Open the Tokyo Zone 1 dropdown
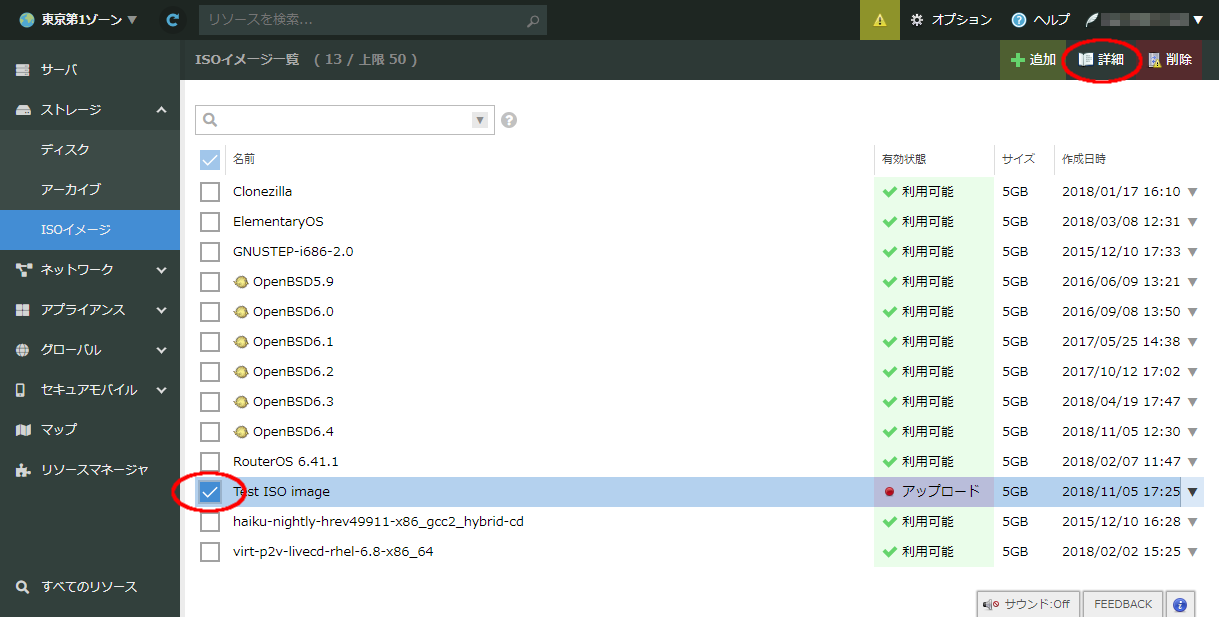The height and width of the screenshot is (617, 1219). tap(78, 20)
